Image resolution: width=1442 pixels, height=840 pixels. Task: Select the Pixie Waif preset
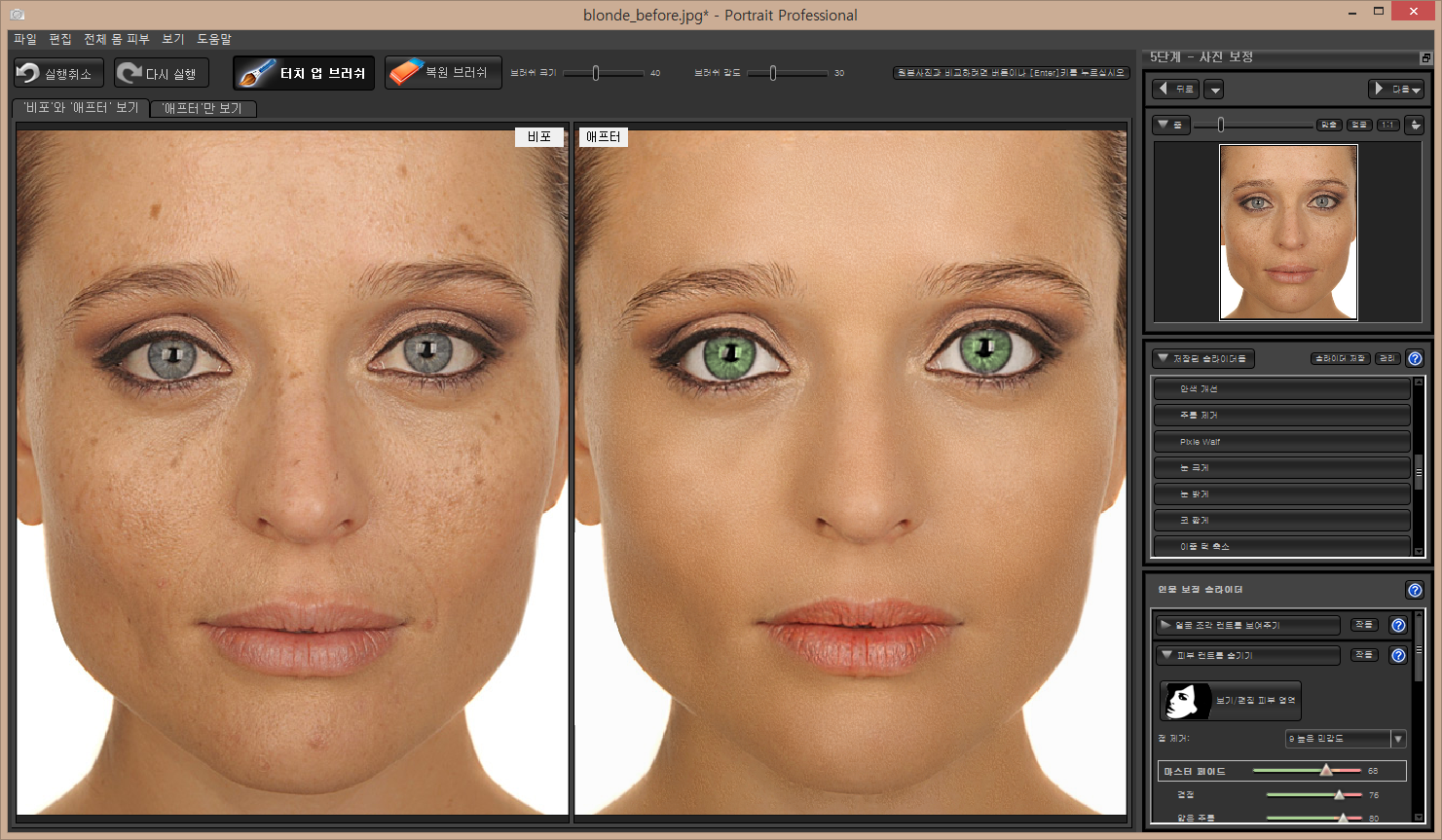1281,442
